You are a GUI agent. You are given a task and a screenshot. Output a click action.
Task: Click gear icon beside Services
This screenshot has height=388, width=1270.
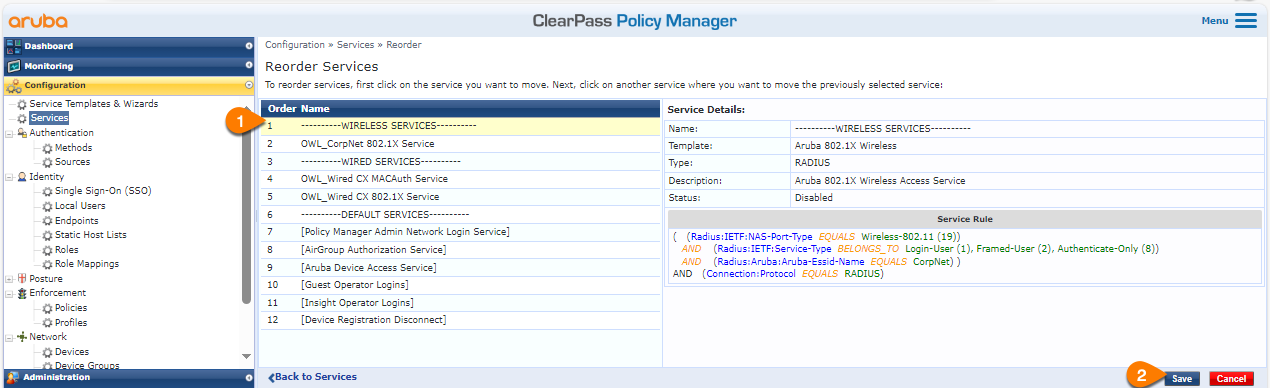pyautogui.click(x=22, y=118)
